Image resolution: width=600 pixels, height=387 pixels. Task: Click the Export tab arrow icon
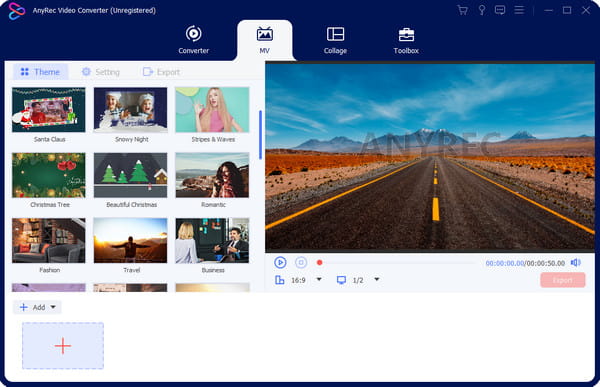pyautogui.click(x=148, y=72)
